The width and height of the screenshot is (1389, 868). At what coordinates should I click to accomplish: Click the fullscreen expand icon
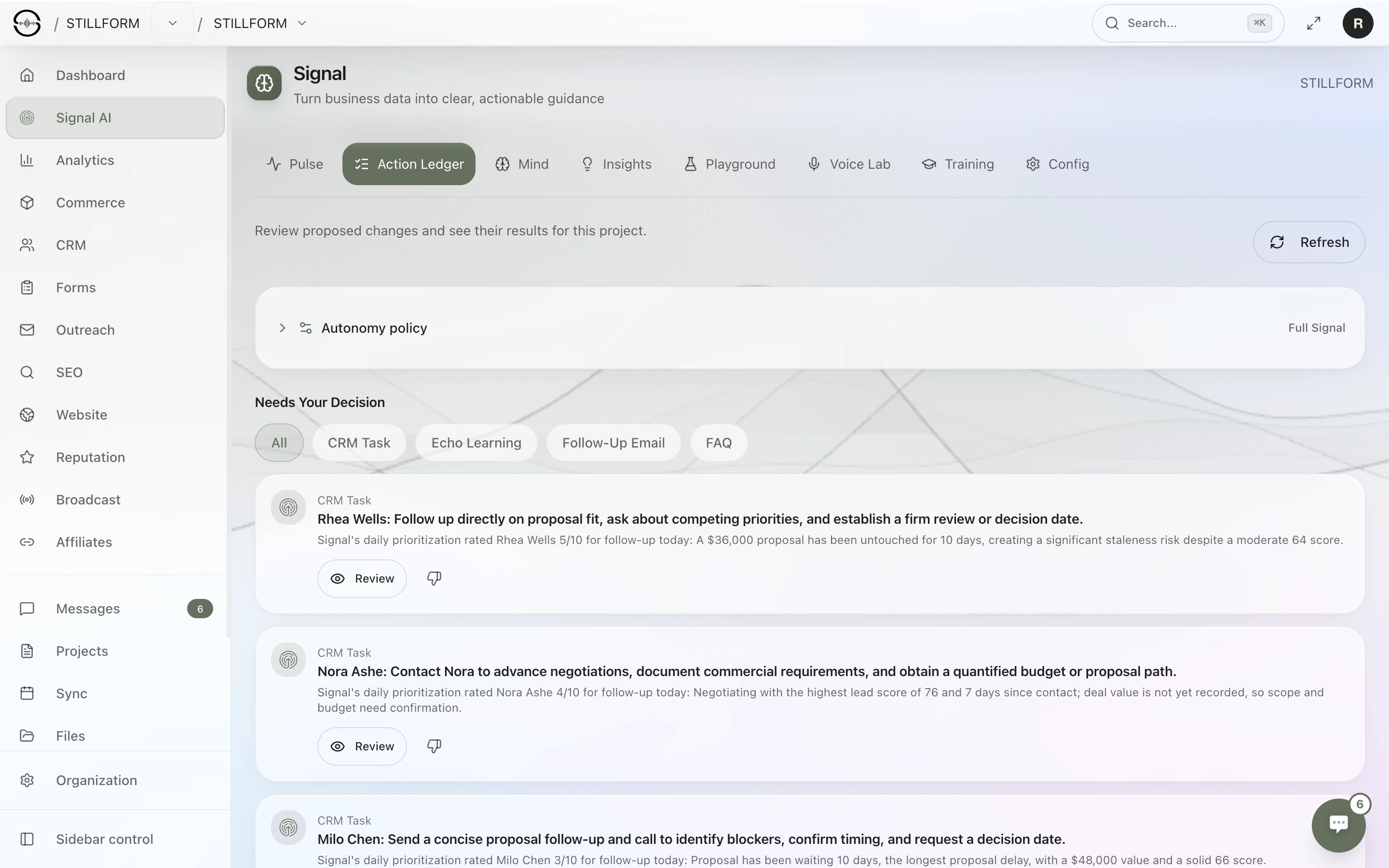tap(1314, 23)
